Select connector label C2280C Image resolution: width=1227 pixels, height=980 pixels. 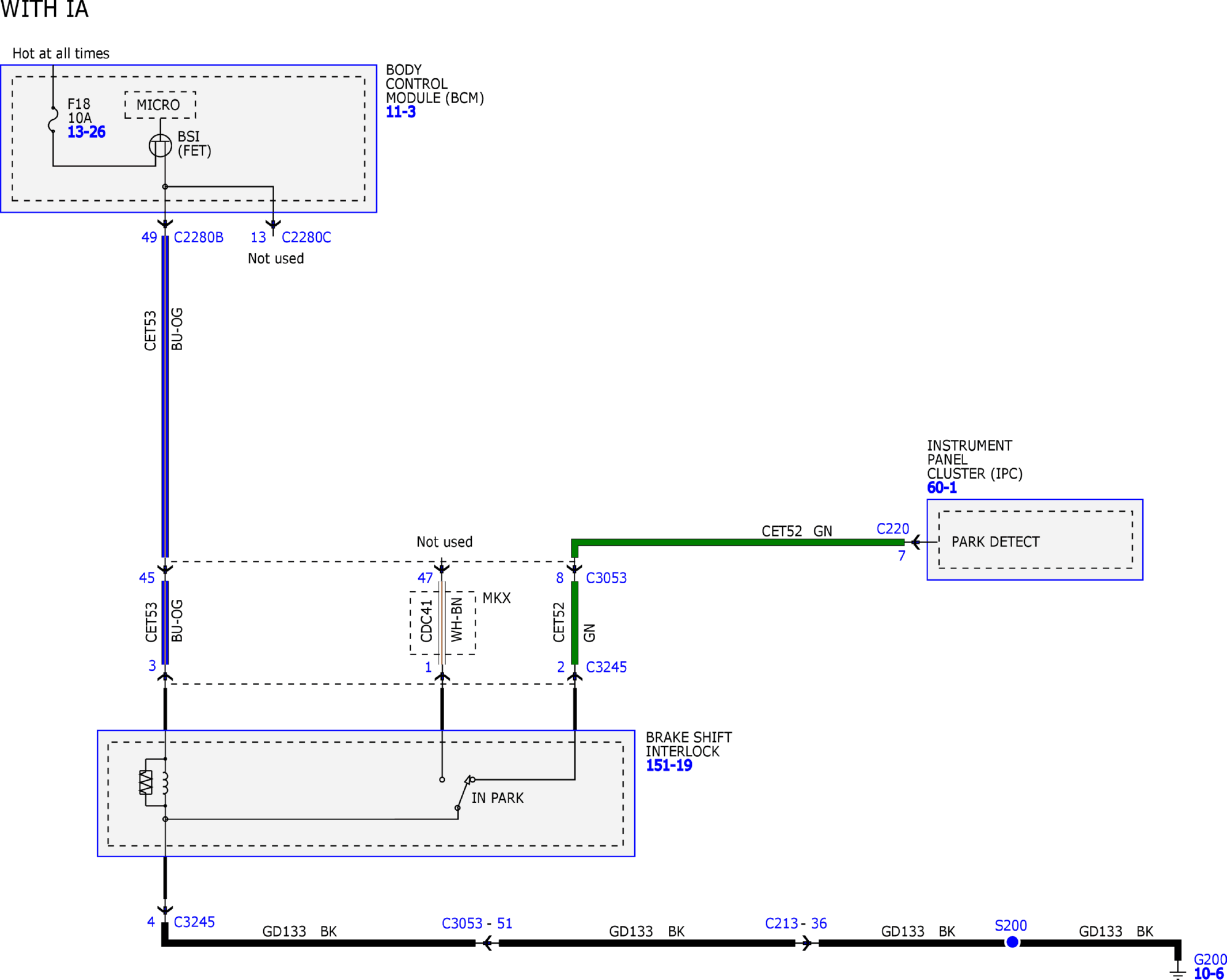[306, 237]
